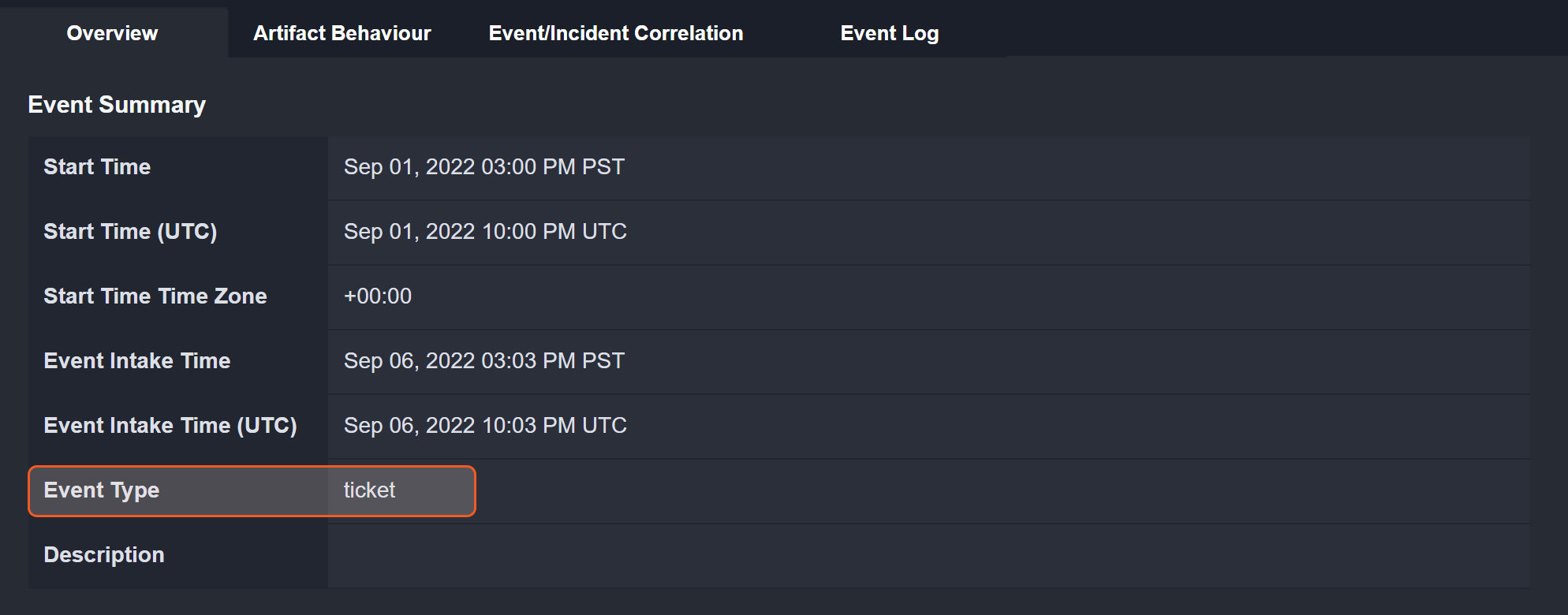The height and width of the screenshot is (615, 1568).
Task: Open the Artifact Behaviour tab
Action: pos(342,33)
